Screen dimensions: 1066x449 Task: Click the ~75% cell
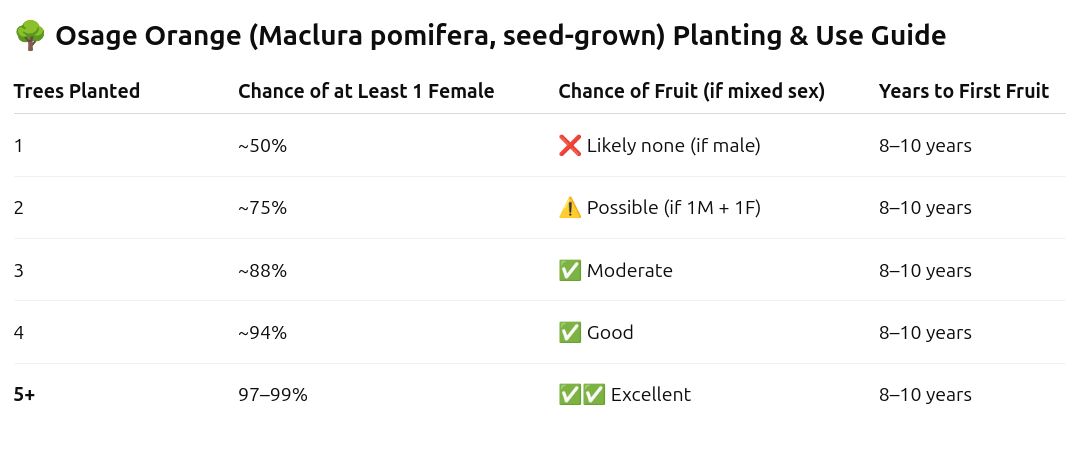coord(262,207)
